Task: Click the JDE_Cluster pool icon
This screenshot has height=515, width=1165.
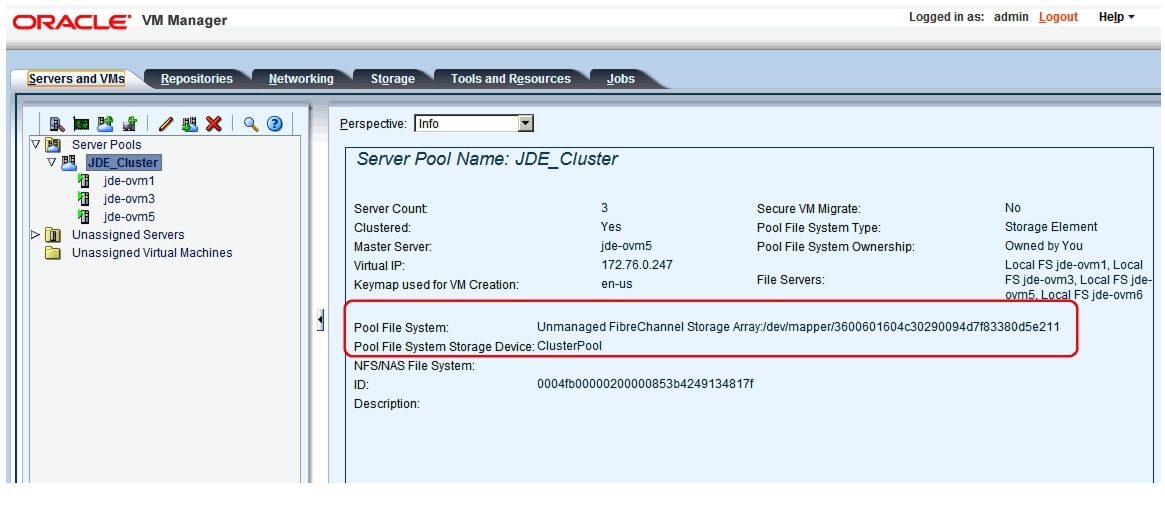Action: click(x=69, y=162)
